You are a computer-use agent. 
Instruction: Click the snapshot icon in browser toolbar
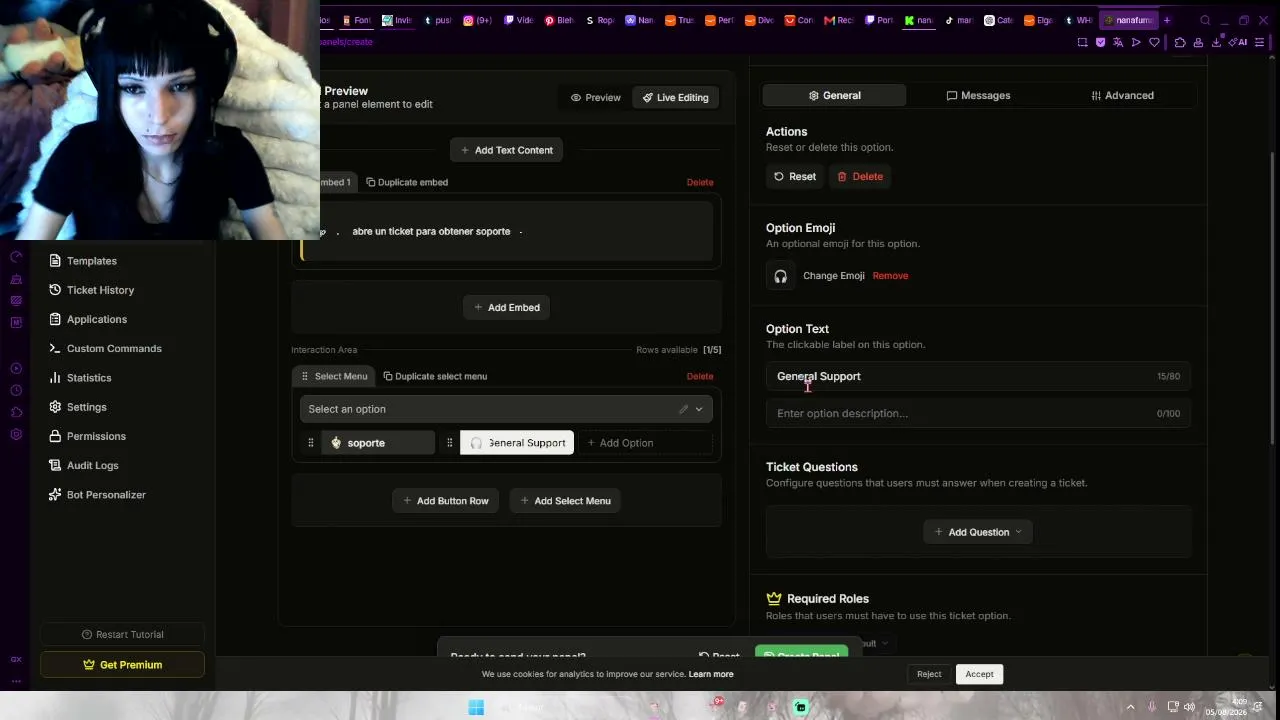(x=1082, y=42)
